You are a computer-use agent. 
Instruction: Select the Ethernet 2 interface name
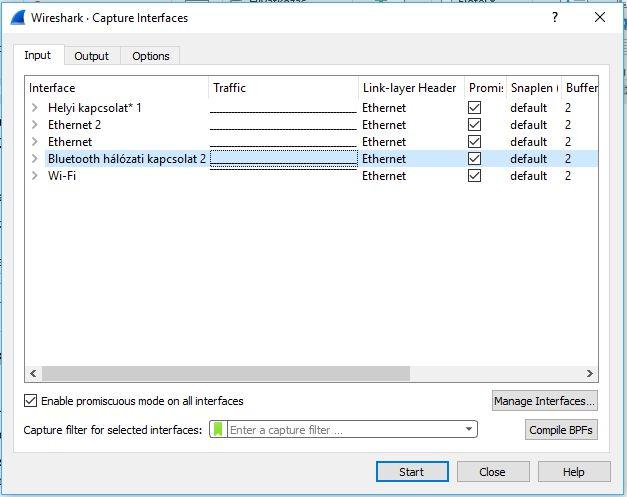tap(74, 125)
